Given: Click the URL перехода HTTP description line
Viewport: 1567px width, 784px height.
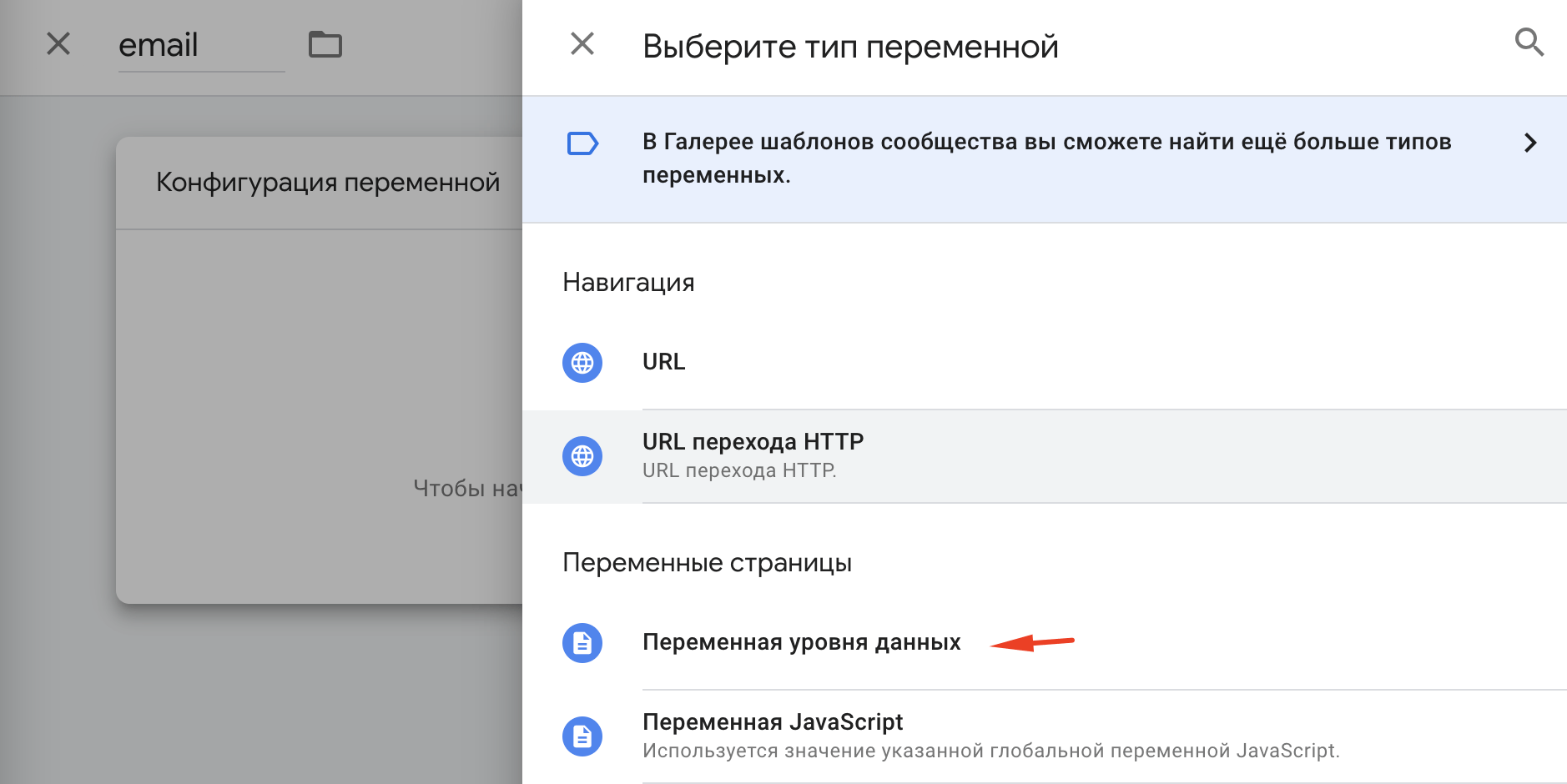Looking at the screenshot, I should (739, 470).
